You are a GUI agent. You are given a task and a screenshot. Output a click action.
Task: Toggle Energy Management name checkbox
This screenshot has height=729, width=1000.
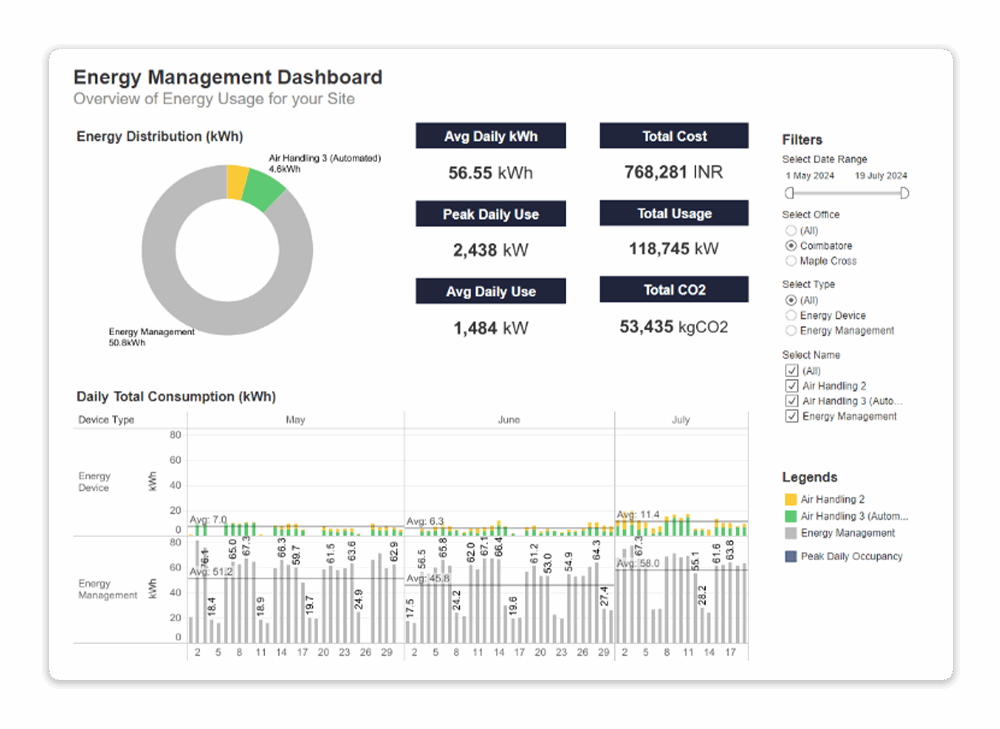[x=792, y=416]
